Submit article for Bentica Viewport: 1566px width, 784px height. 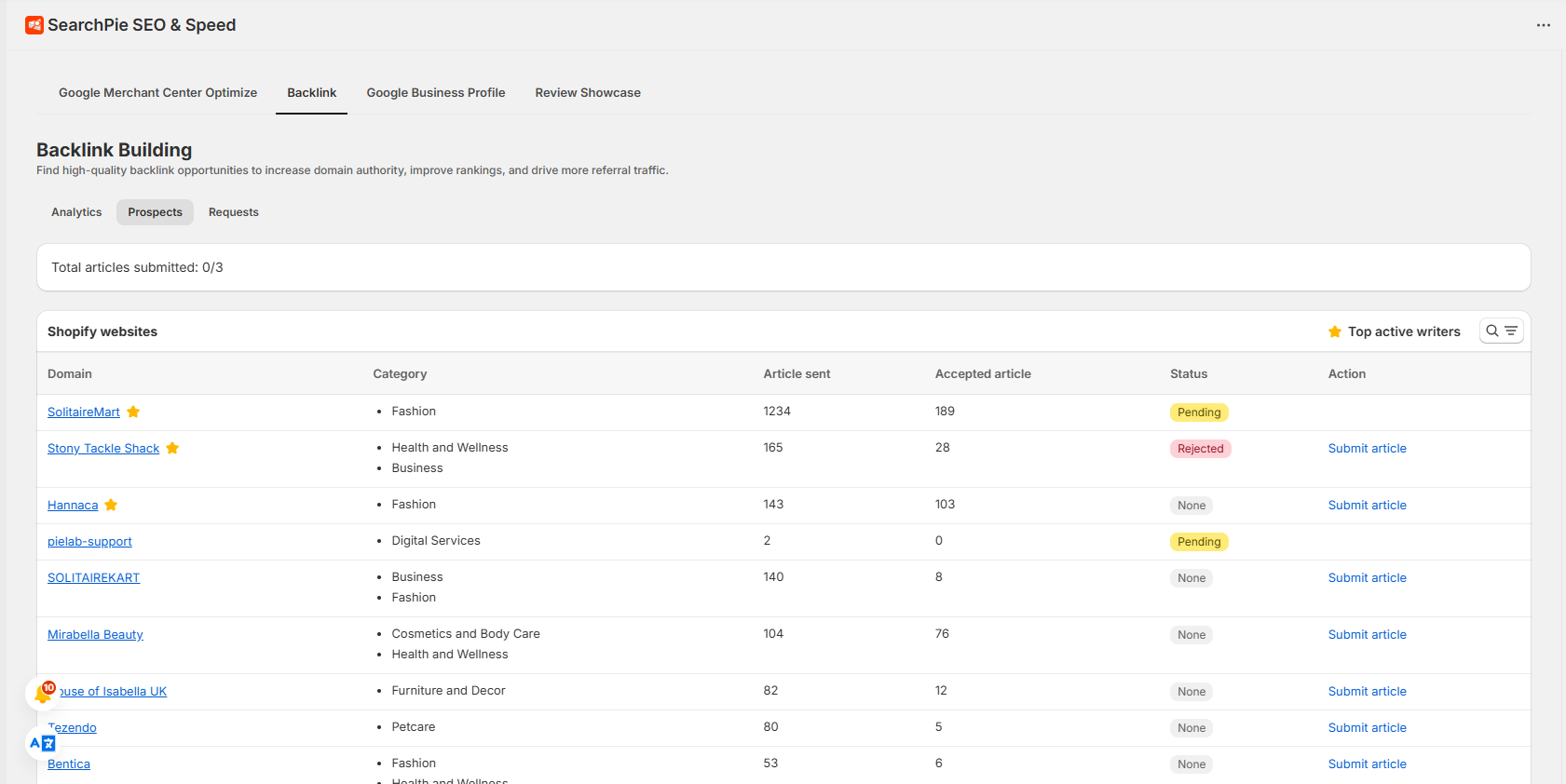coord(1367,764)
